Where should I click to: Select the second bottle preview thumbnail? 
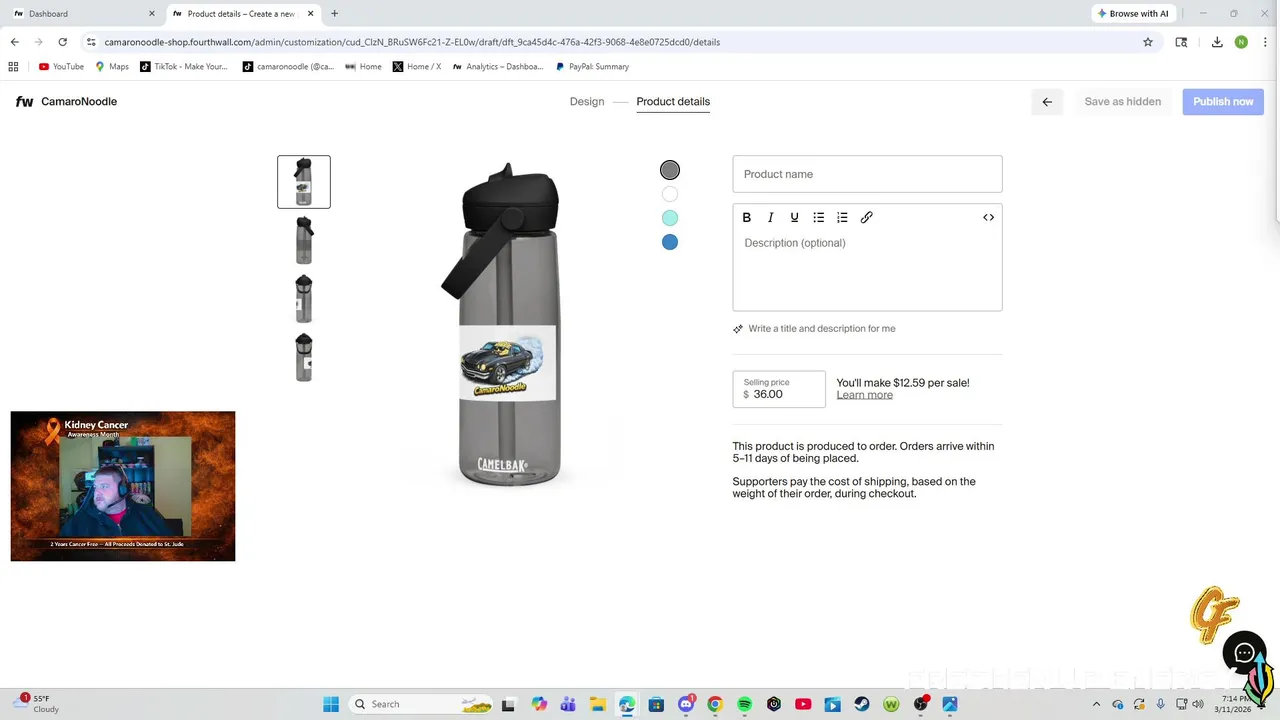click(304, 240)
